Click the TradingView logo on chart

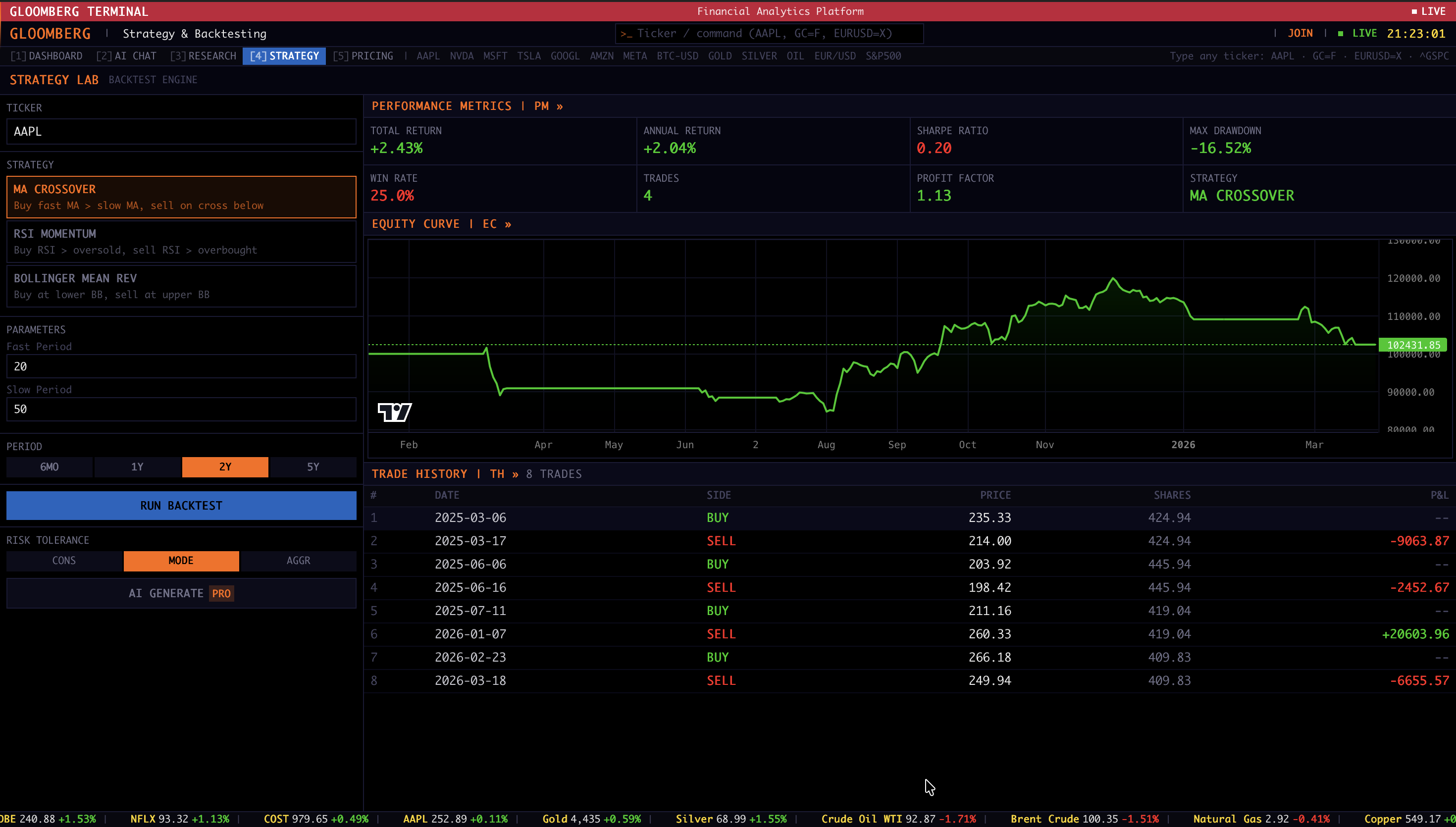tap(394, 412)
